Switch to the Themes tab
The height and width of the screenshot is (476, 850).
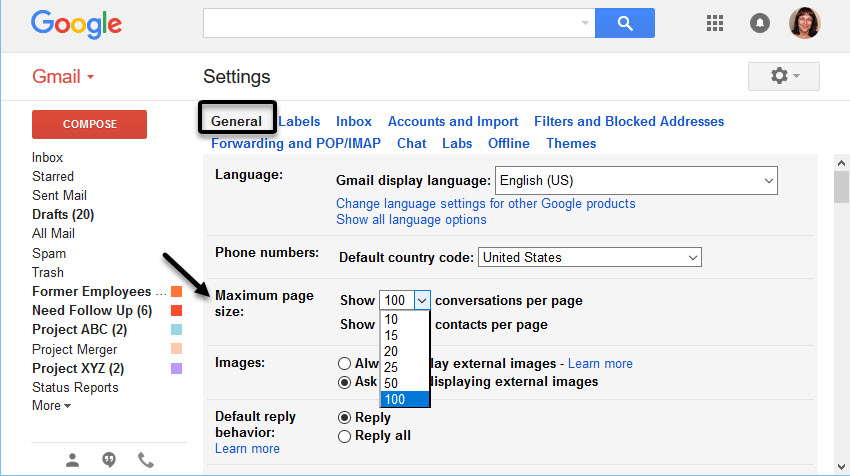[571, 143]
